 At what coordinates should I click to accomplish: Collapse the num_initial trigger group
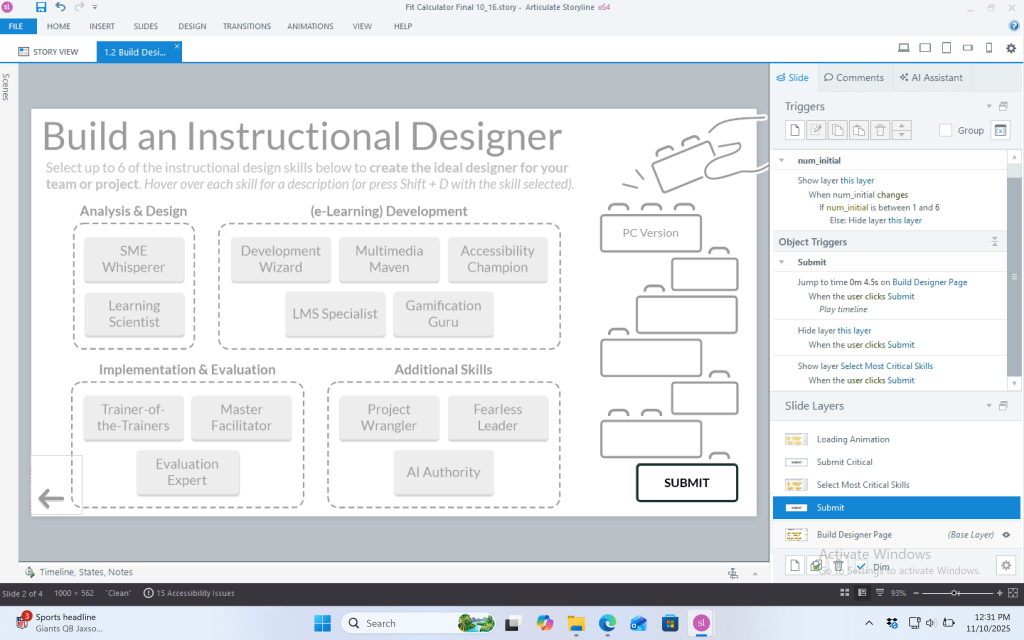pos(782,160)
